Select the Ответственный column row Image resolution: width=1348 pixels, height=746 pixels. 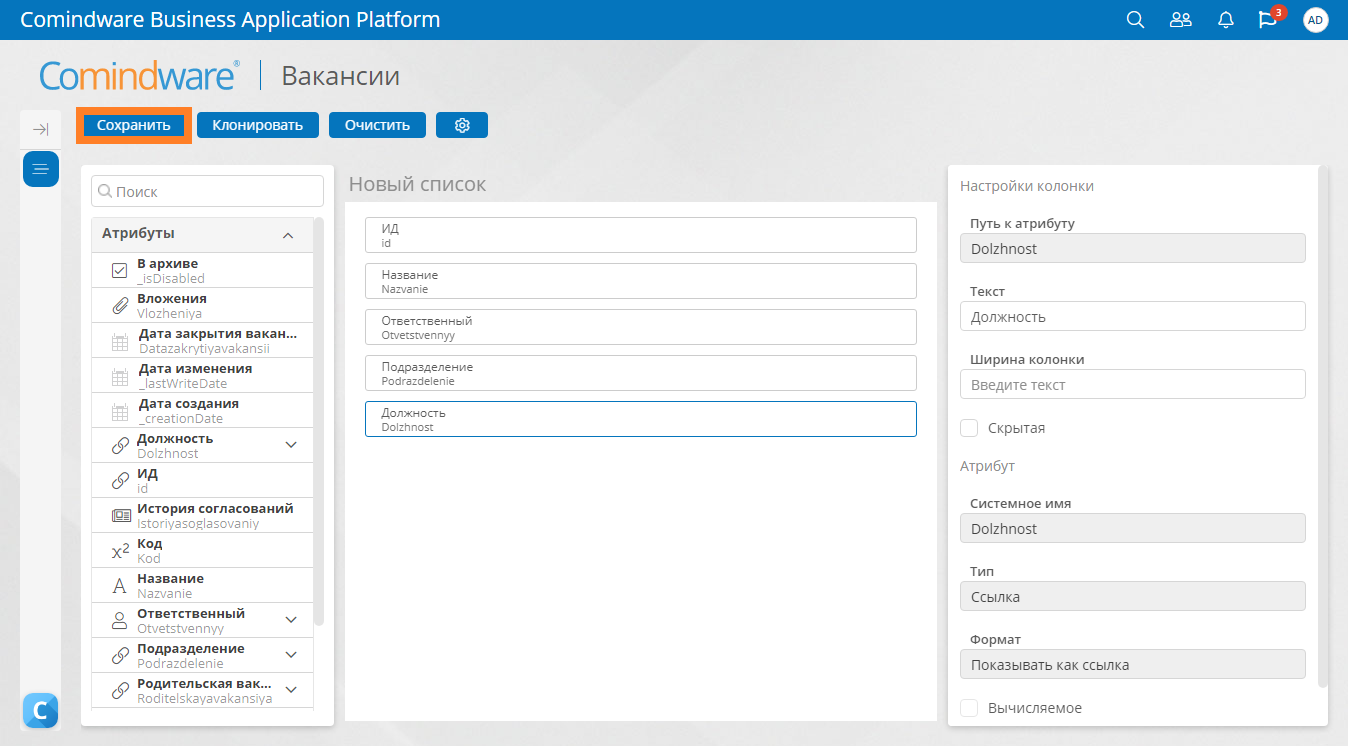(x=641, y=327)
